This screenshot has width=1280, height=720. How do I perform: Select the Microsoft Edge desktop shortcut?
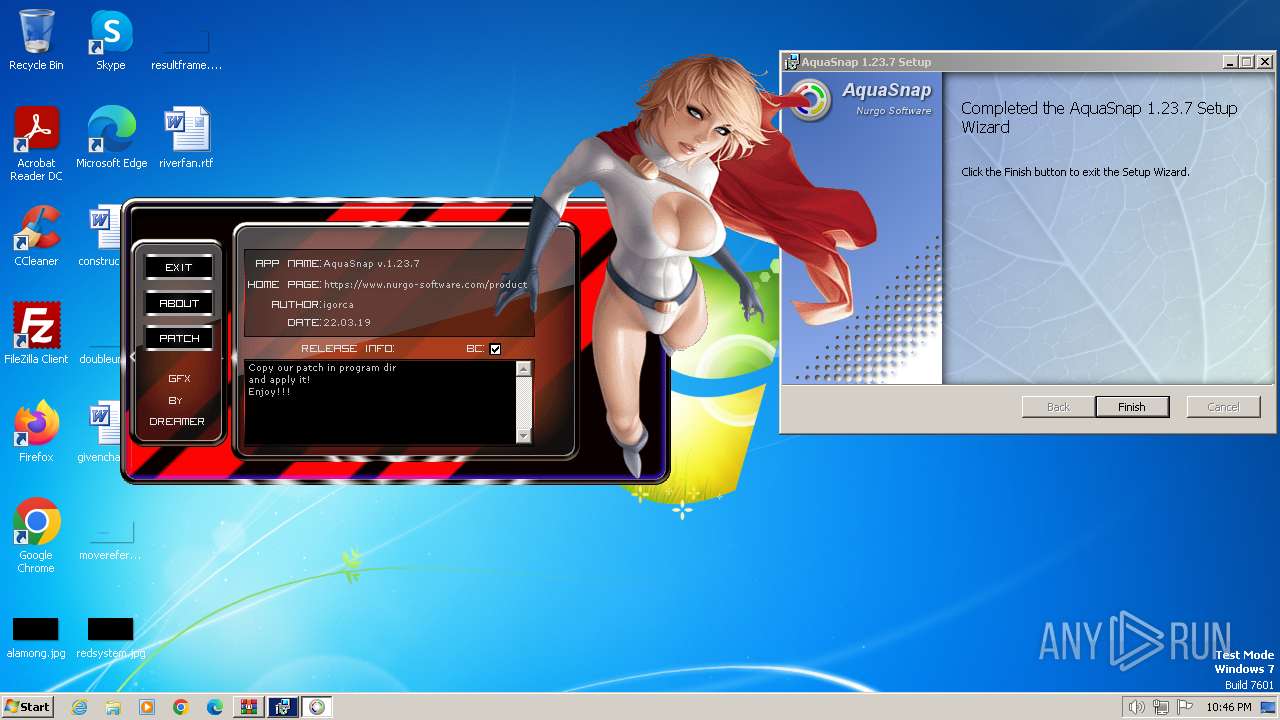pos(111,138)
